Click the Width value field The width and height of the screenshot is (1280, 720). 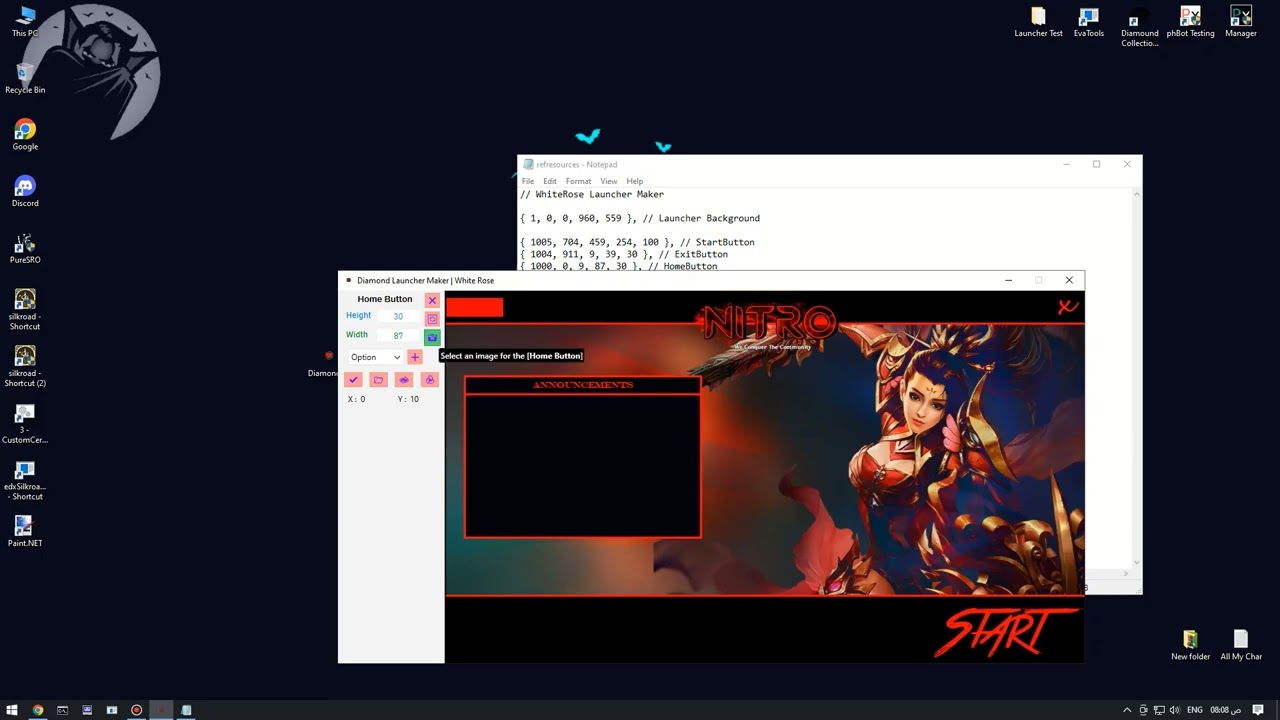coord(398,336)
